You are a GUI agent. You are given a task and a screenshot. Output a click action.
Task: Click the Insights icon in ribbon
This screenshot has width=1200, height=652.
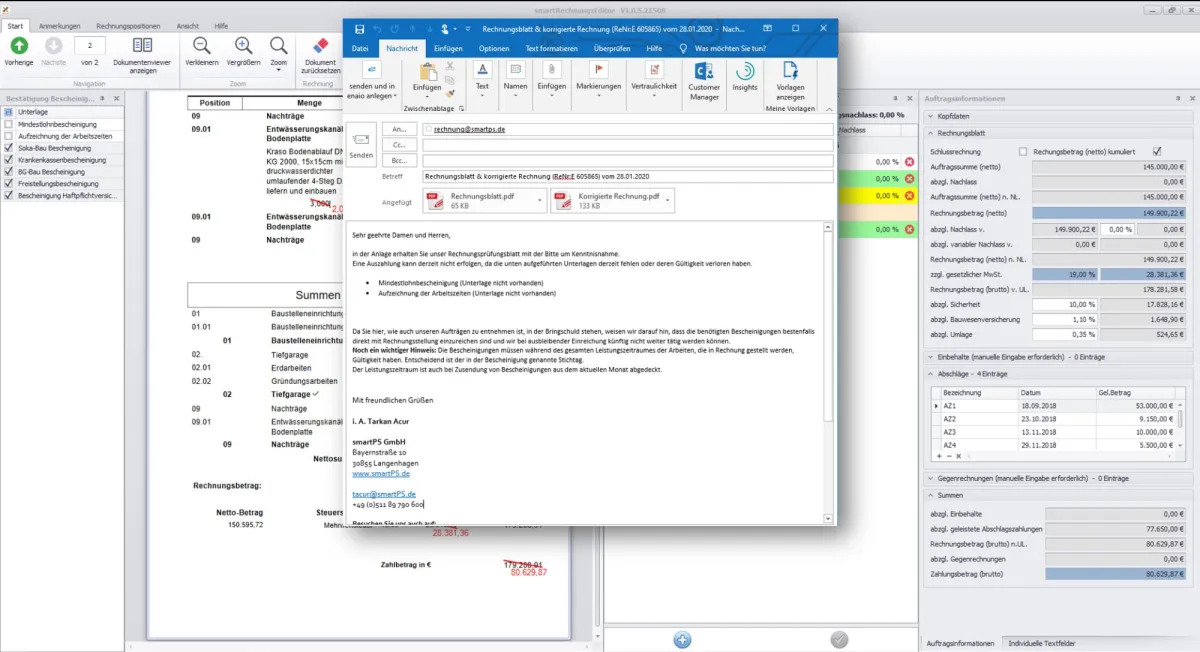(x=745, y=72)
